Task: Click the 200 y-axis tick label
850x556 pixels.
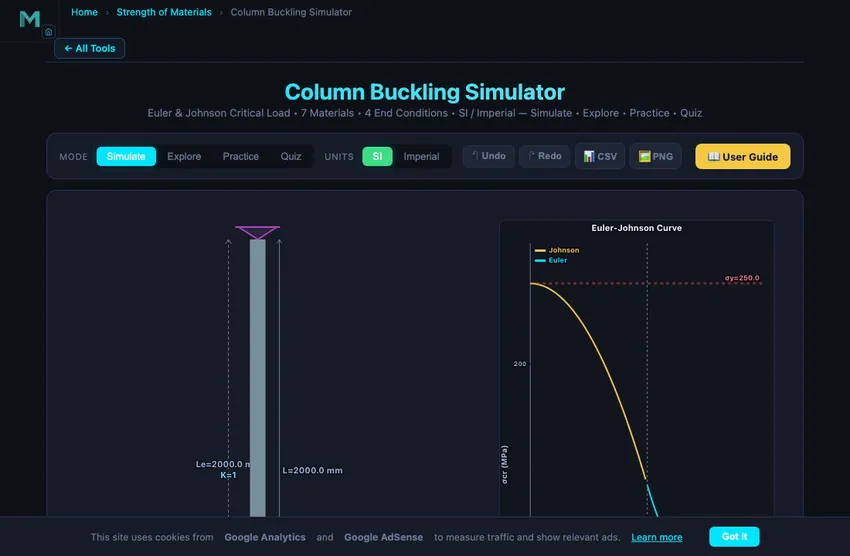Action: 520,364
